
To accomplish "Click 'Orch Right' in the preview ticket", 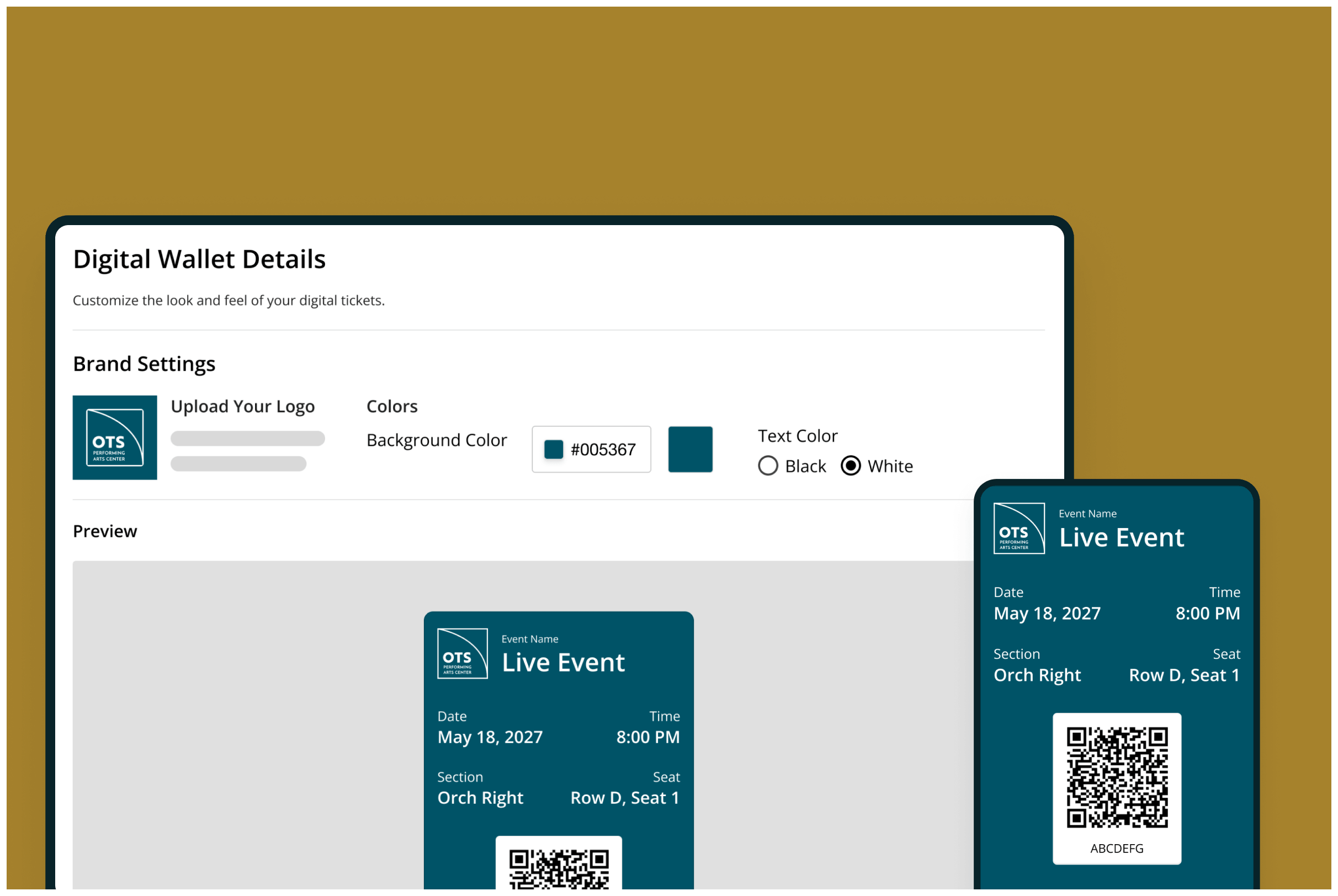I will pos(480,798).
